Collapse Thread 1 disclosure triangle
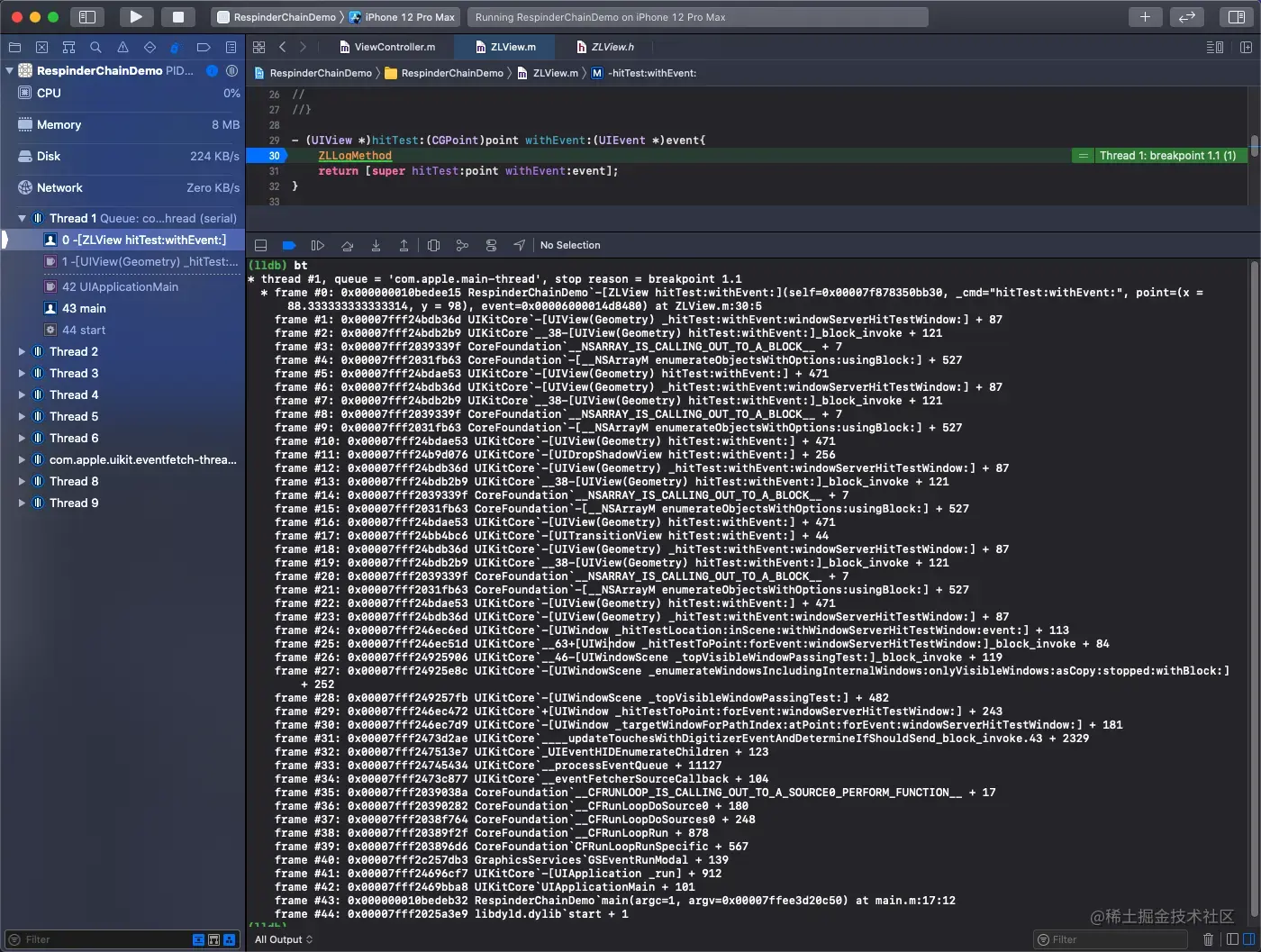 tap(22, 218)
